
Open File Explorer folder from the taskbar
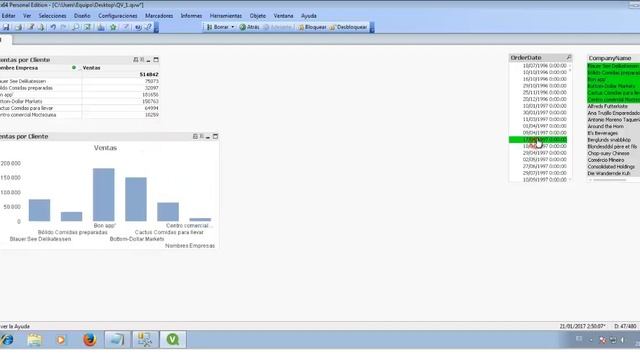point(35,340)
